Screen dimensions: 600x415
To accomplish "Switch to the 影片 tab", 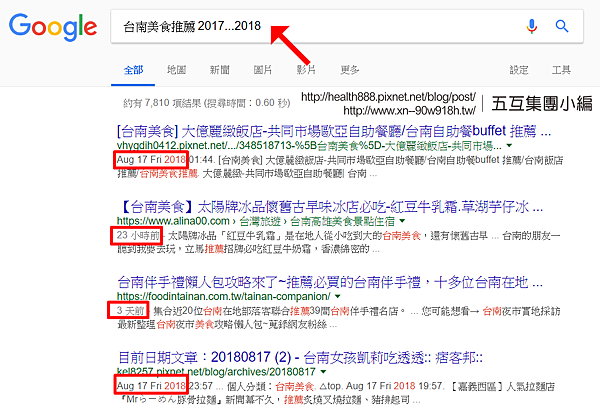I will click(306, 70).
